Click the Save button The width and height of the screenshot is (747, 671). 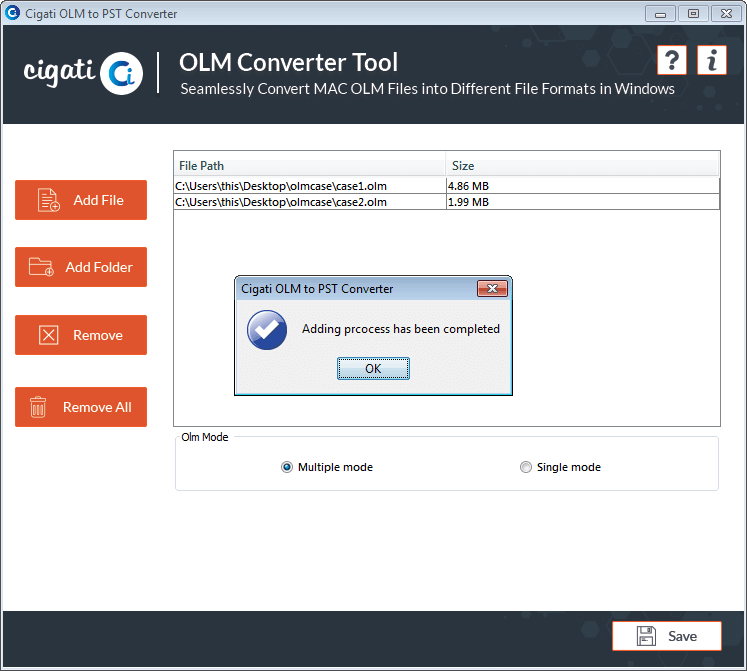(x=667, y=636)
